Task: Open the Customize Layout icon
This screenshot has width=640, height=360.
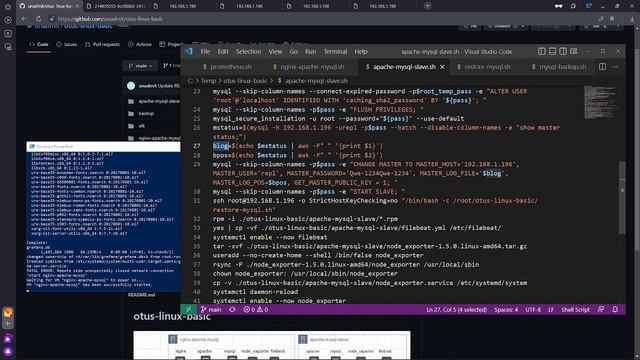Action: point(574,51)
